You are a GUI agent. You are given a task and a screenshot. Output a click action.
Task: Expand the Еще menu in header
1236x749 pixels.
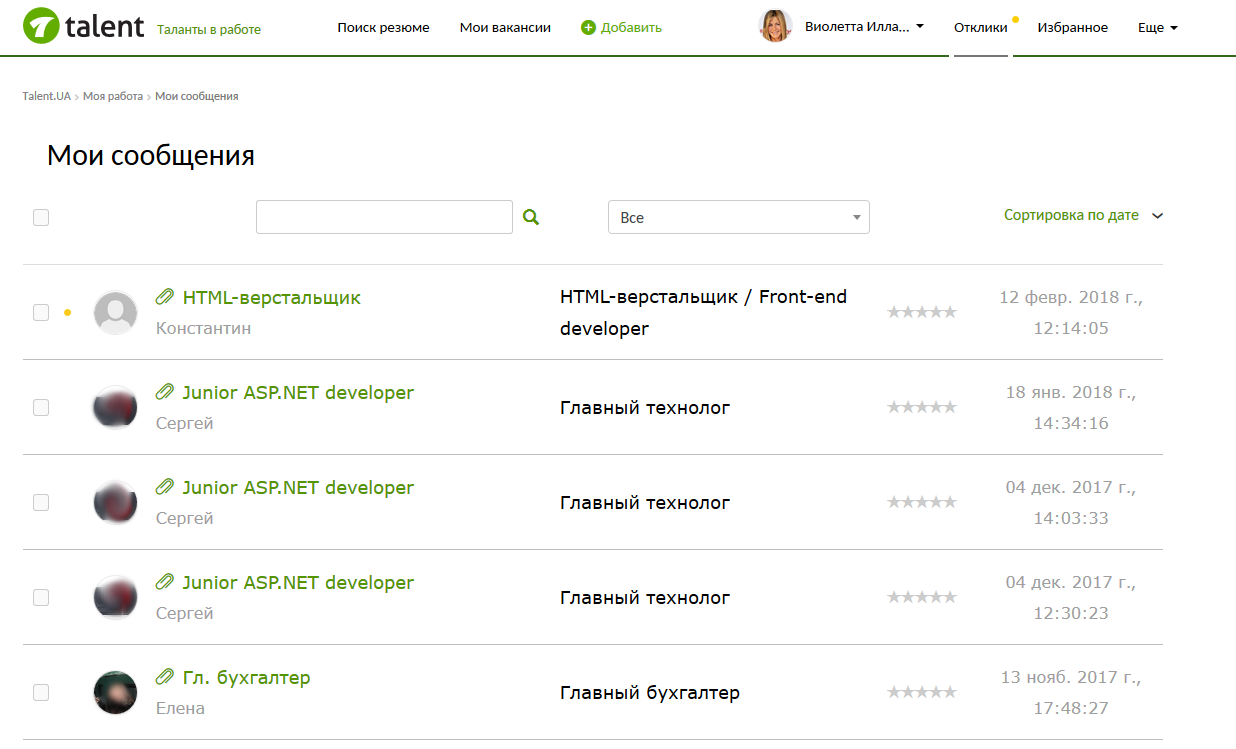coord(1157,28)
